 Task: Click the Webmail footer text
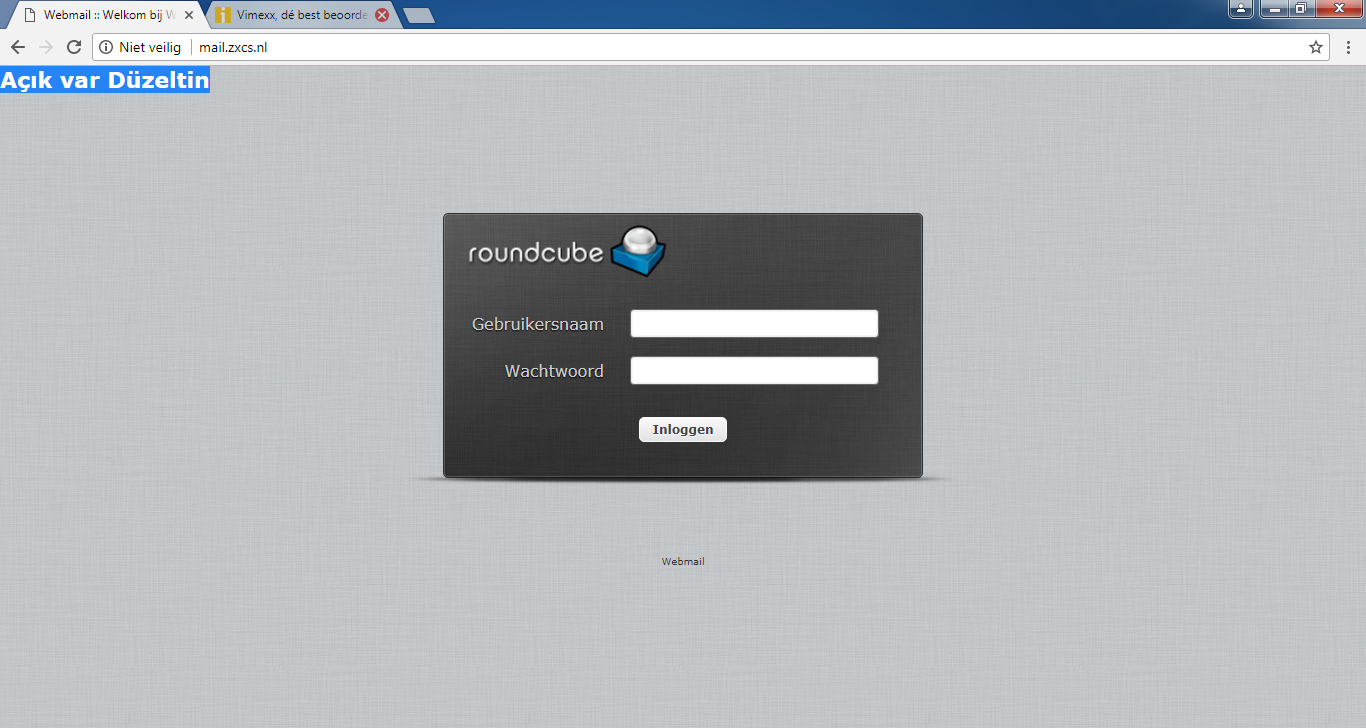(x=683, y=562)
